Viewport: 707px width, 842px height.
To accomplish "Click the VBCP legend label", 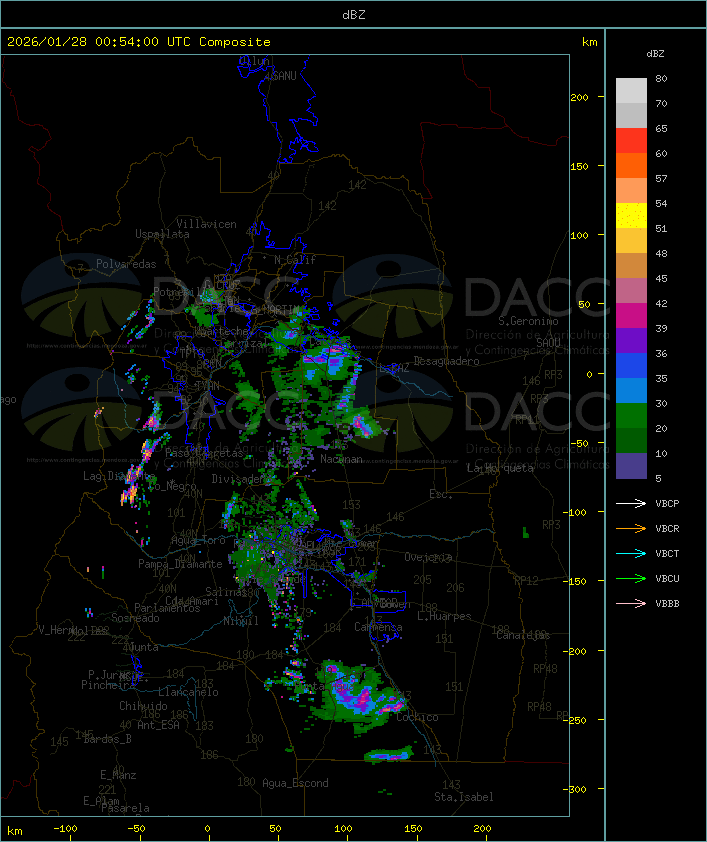I will click(x=667, y=504).
